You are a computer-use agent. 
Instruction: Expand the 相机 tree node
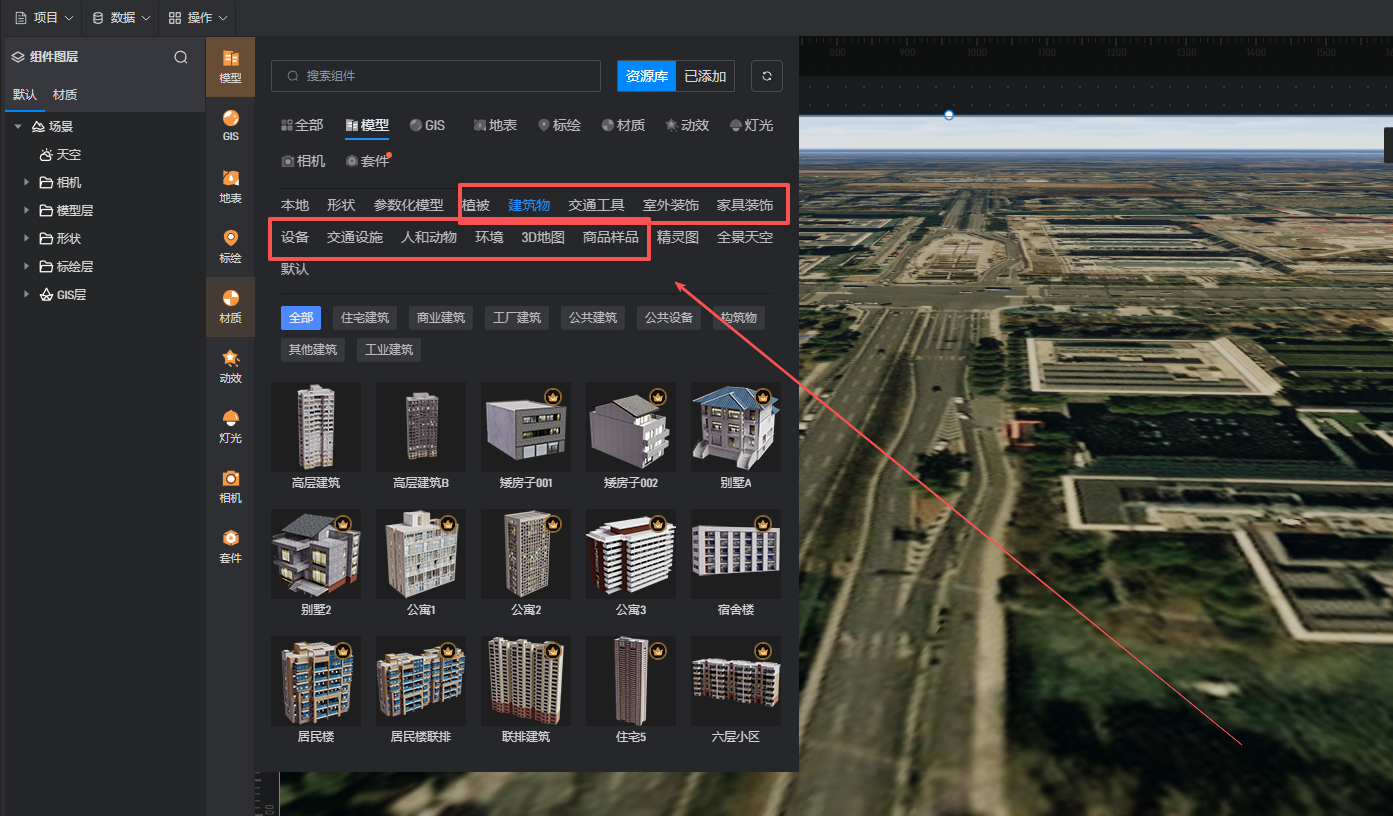pos(26,183)
